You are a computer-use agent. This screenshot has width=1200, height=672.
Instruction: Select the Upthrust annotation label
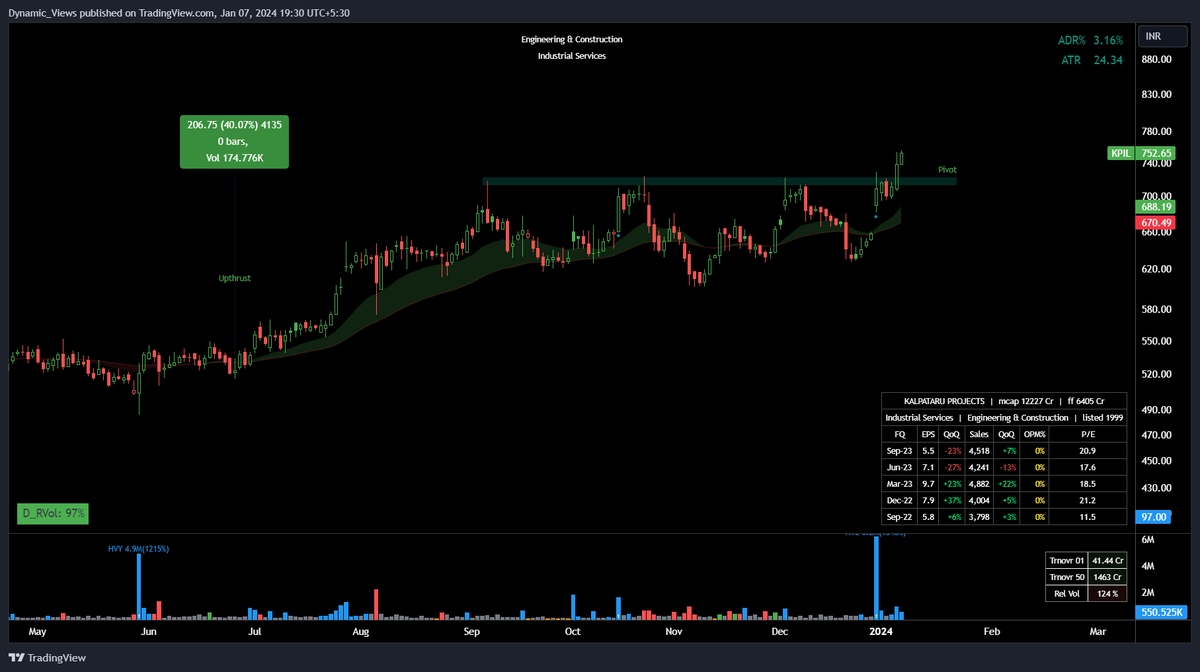[x=235, y=277]
